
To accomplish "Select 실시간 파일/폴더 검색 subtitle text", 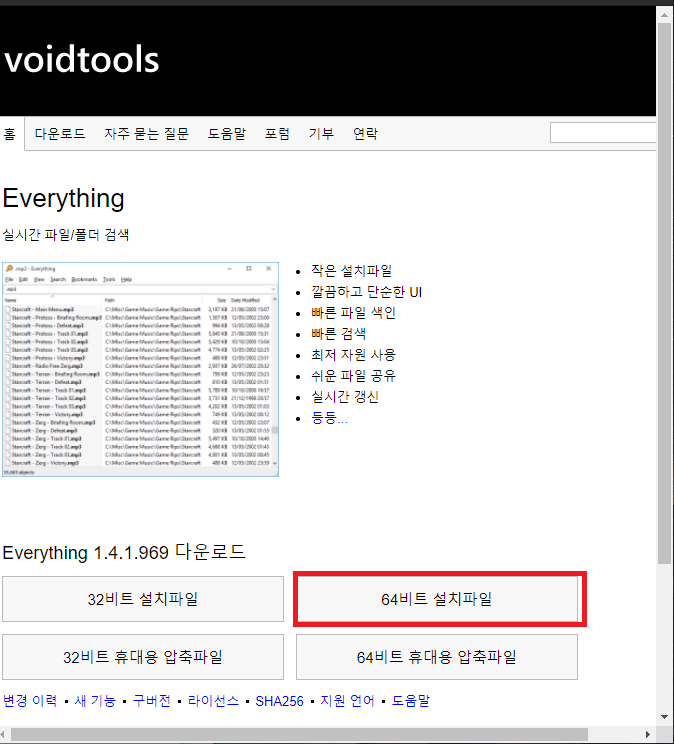I will [66, 234].
